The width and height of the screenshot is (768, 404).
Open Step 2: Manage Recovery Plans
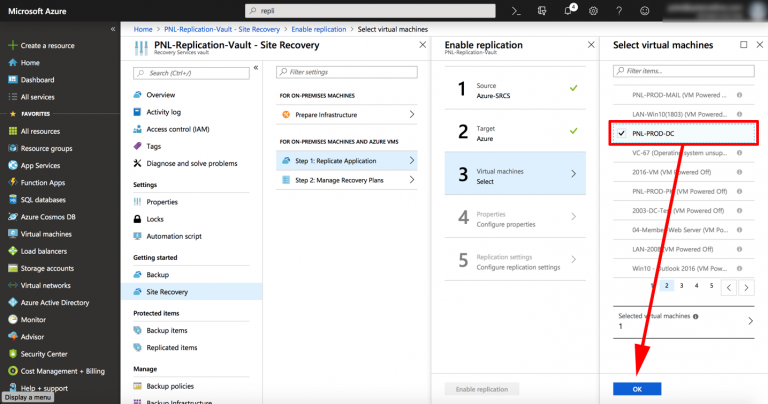coord(347,180)
